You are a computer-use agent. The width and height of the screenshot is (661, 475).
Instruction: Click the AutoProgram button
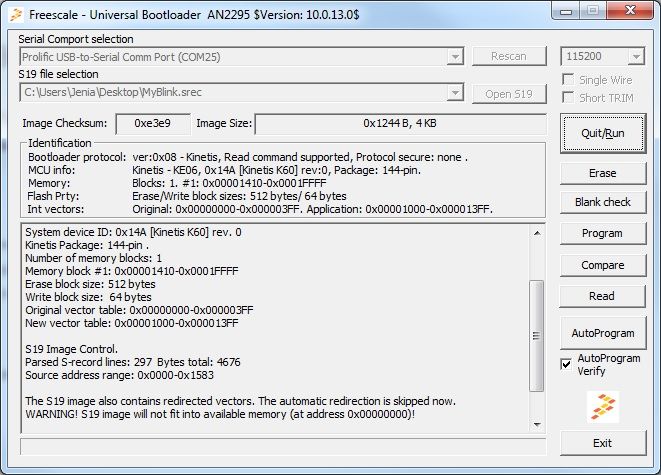(603, 333)
